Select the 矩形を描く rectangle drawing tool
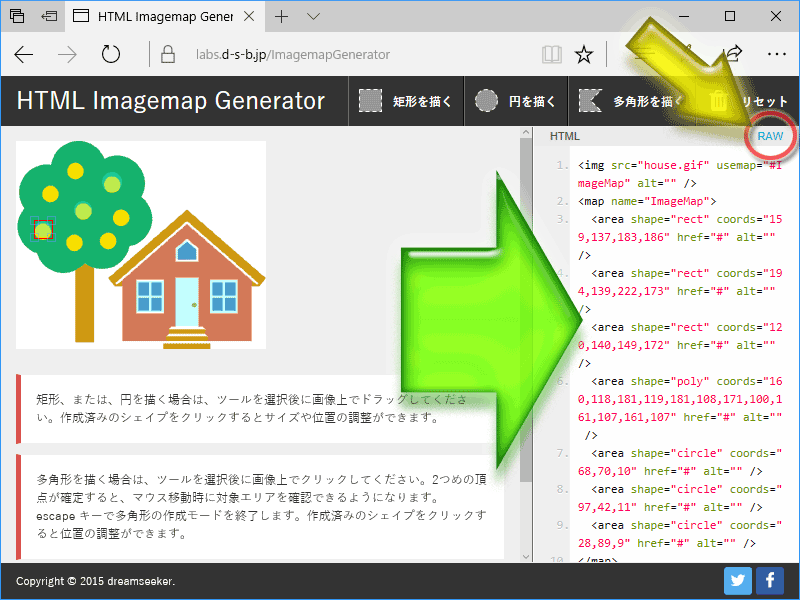The height and width of the screenshot is (600, 800). (x=406, y=100)
